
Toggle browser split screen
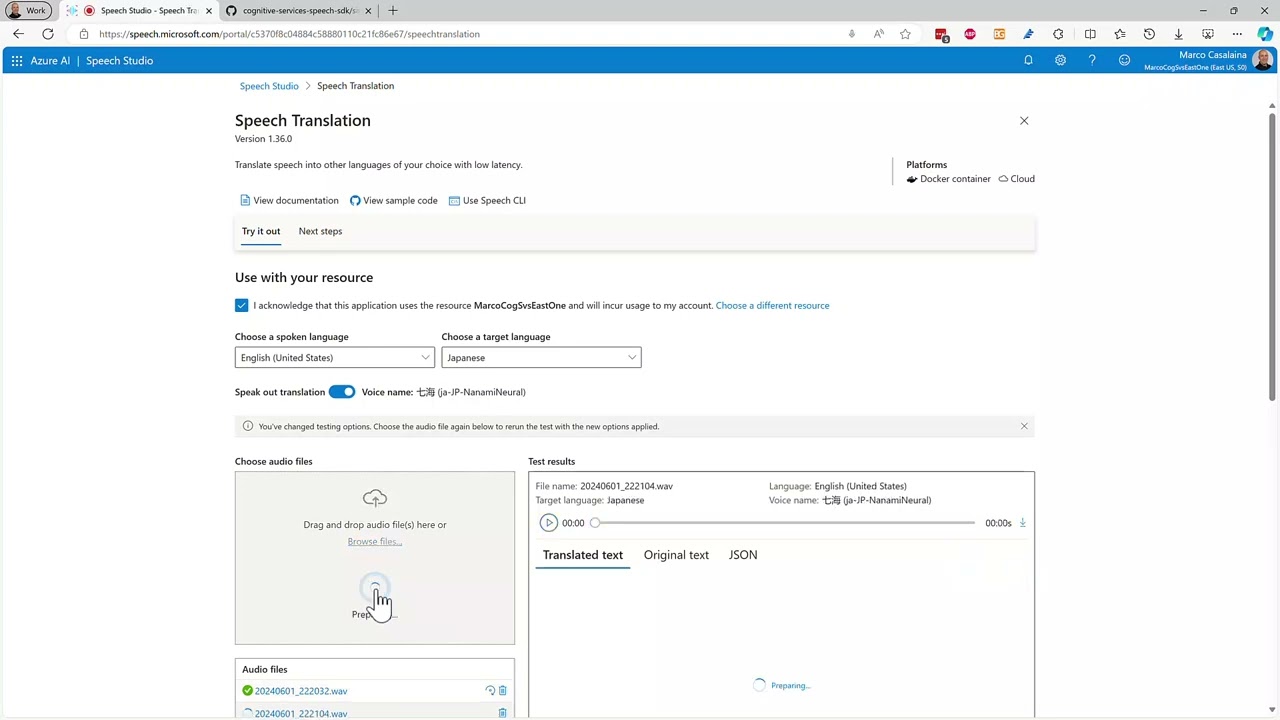pyautogui.click(x=1090, y=34)
